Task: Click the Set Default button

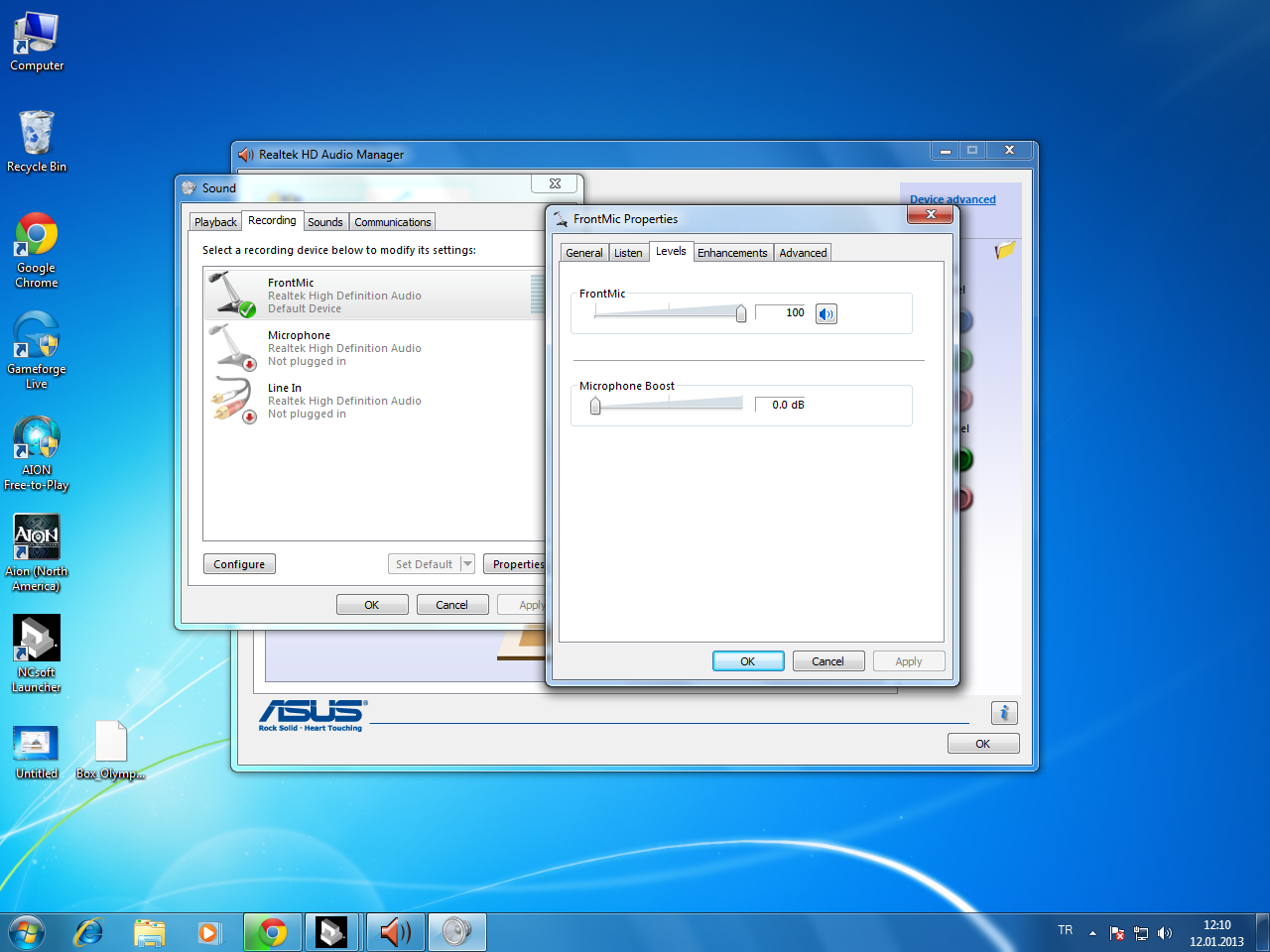Action: [x=425, y=564]
